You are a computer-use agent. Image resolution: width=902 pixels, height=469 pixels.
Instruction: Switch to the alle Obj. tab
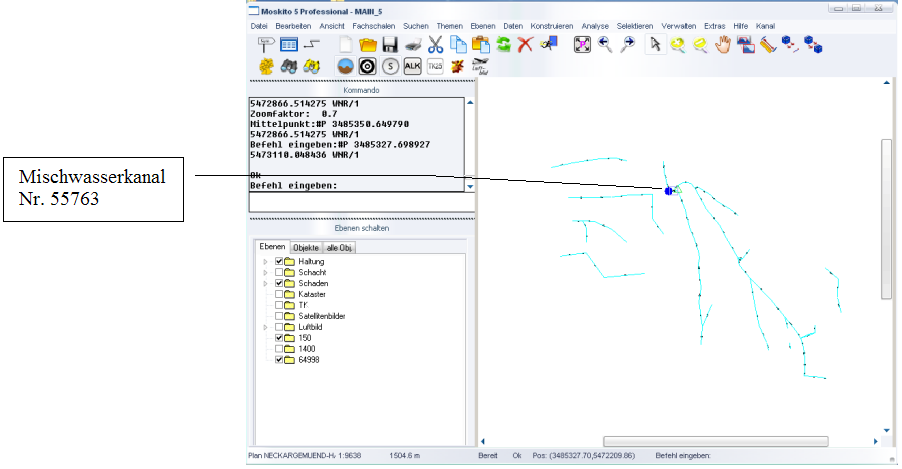coord(340,247)
